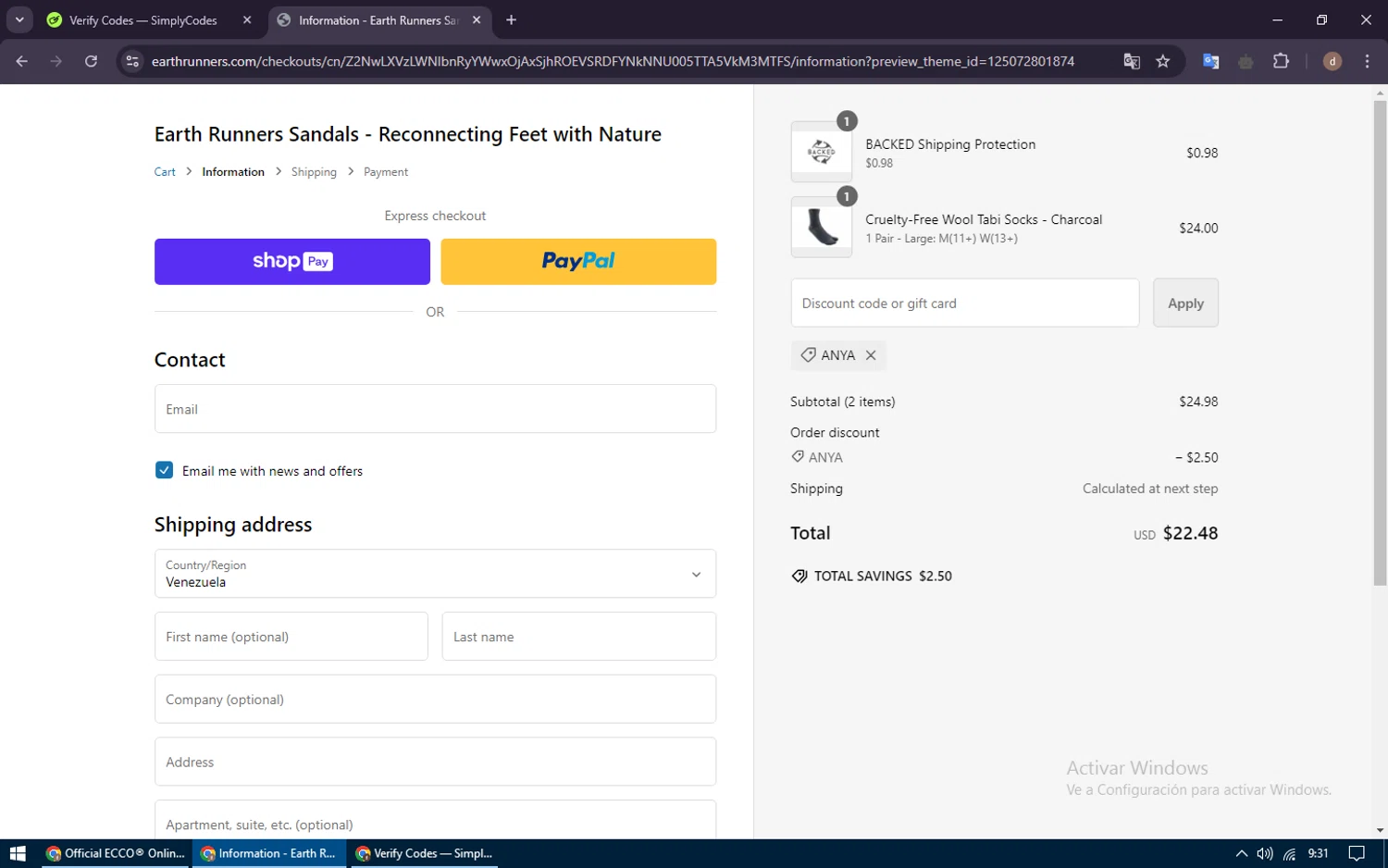Close the Verify Codes tab
The image size is (1388, 868).
coord(247,19)
